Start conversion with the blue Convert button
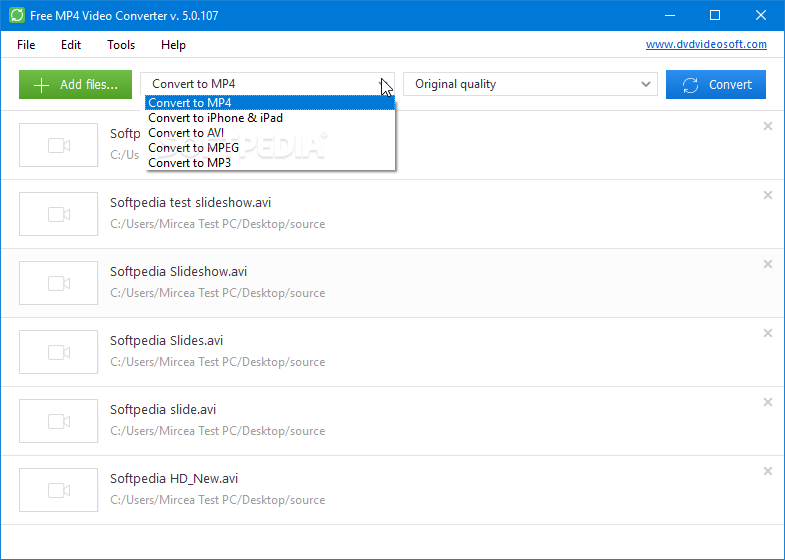Screen dimensions: 785x560 point(716,85)
